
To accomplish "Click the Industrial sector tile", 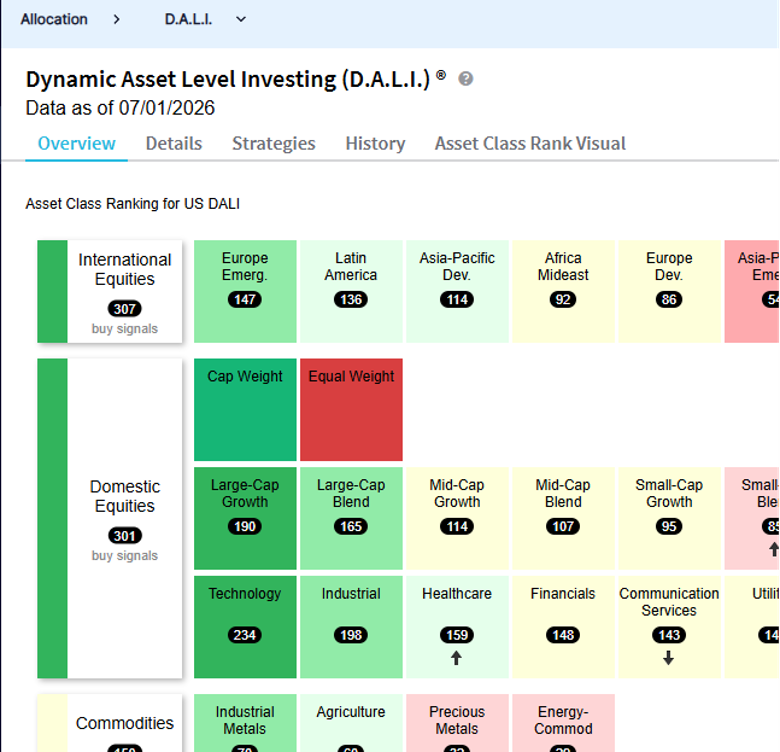I will click(351, 627).
